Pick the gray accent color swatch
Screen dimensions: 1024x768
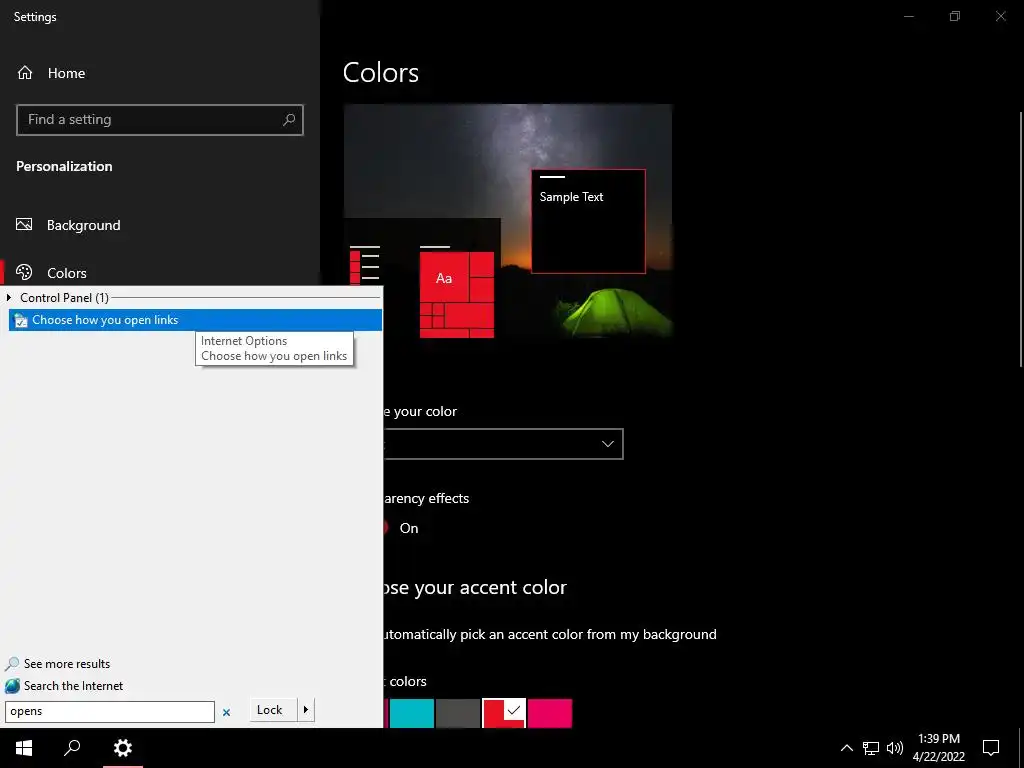point(458,713)
